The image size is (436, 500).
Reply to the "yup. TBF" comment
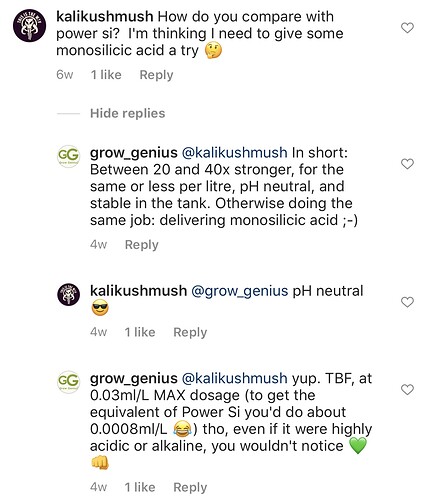point(190,488)
